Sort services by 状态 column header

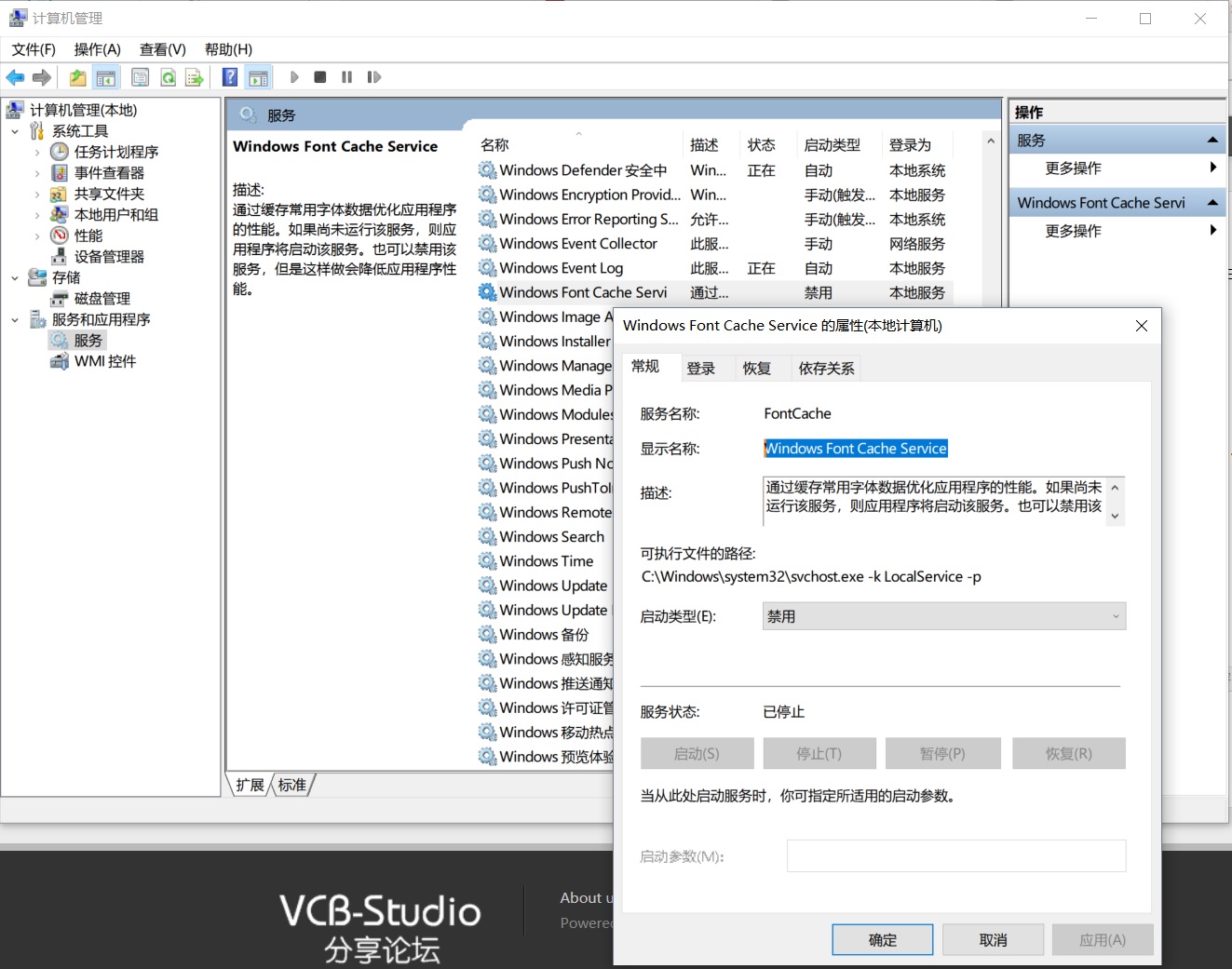coord(768,145)
